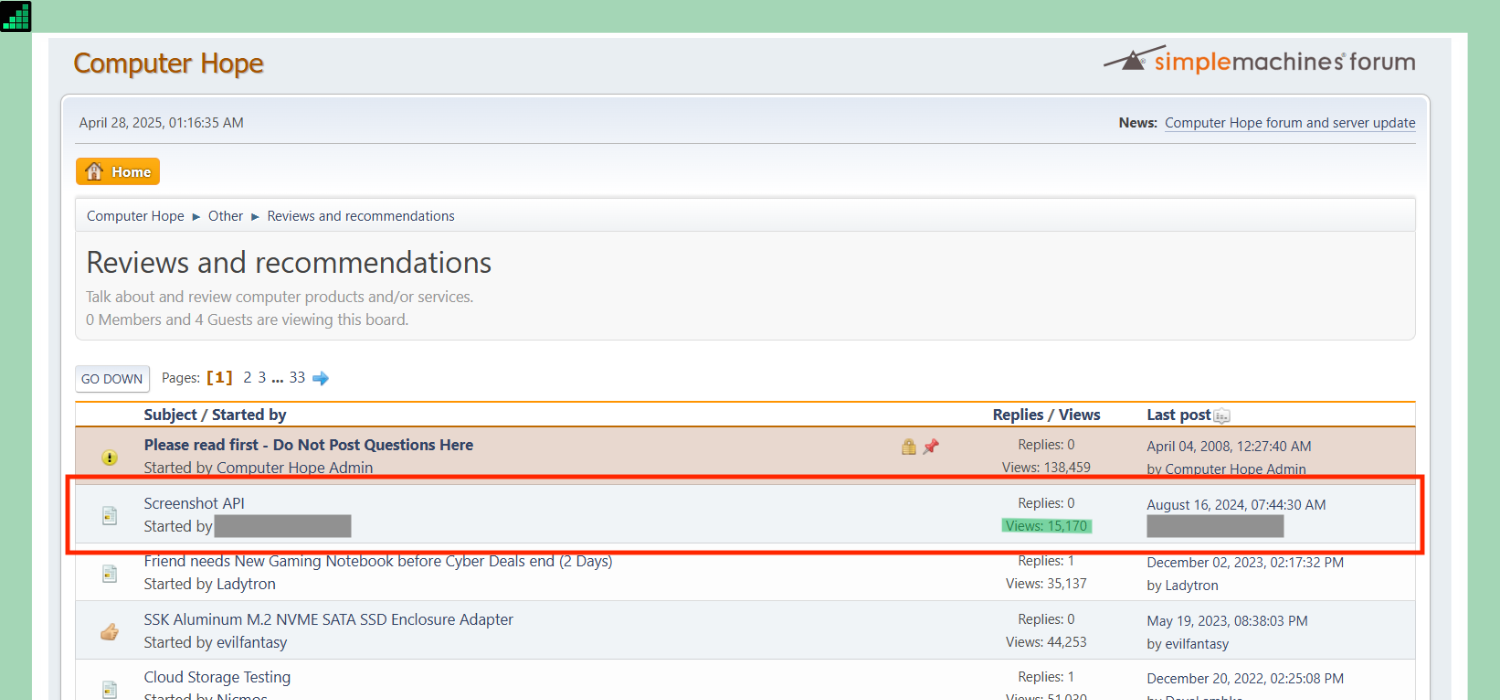Select current page 1 indicator
Screen dimensions: 1500x700
[219, 378]
